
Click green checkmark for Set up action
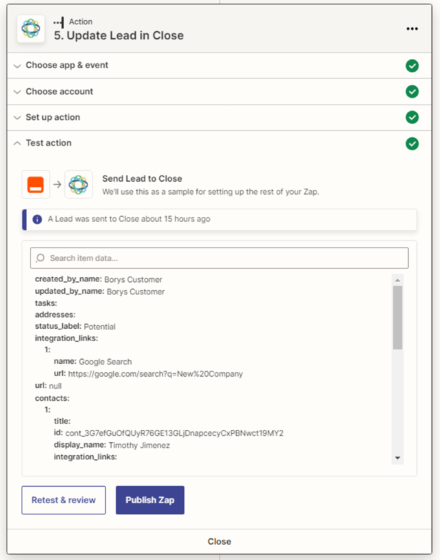pos(412,118)
